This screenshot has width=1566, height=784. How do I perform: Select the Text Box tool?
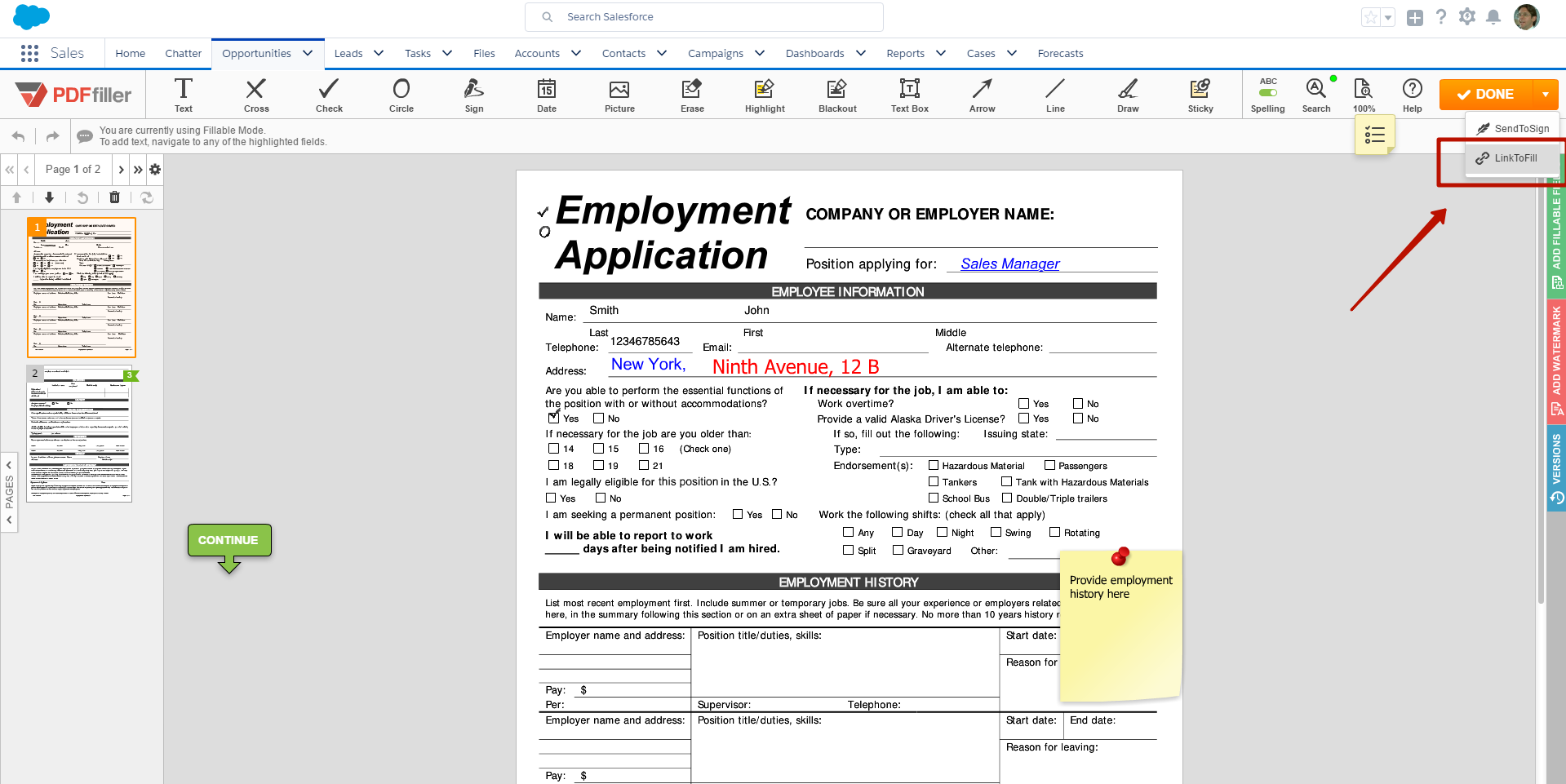910,95
